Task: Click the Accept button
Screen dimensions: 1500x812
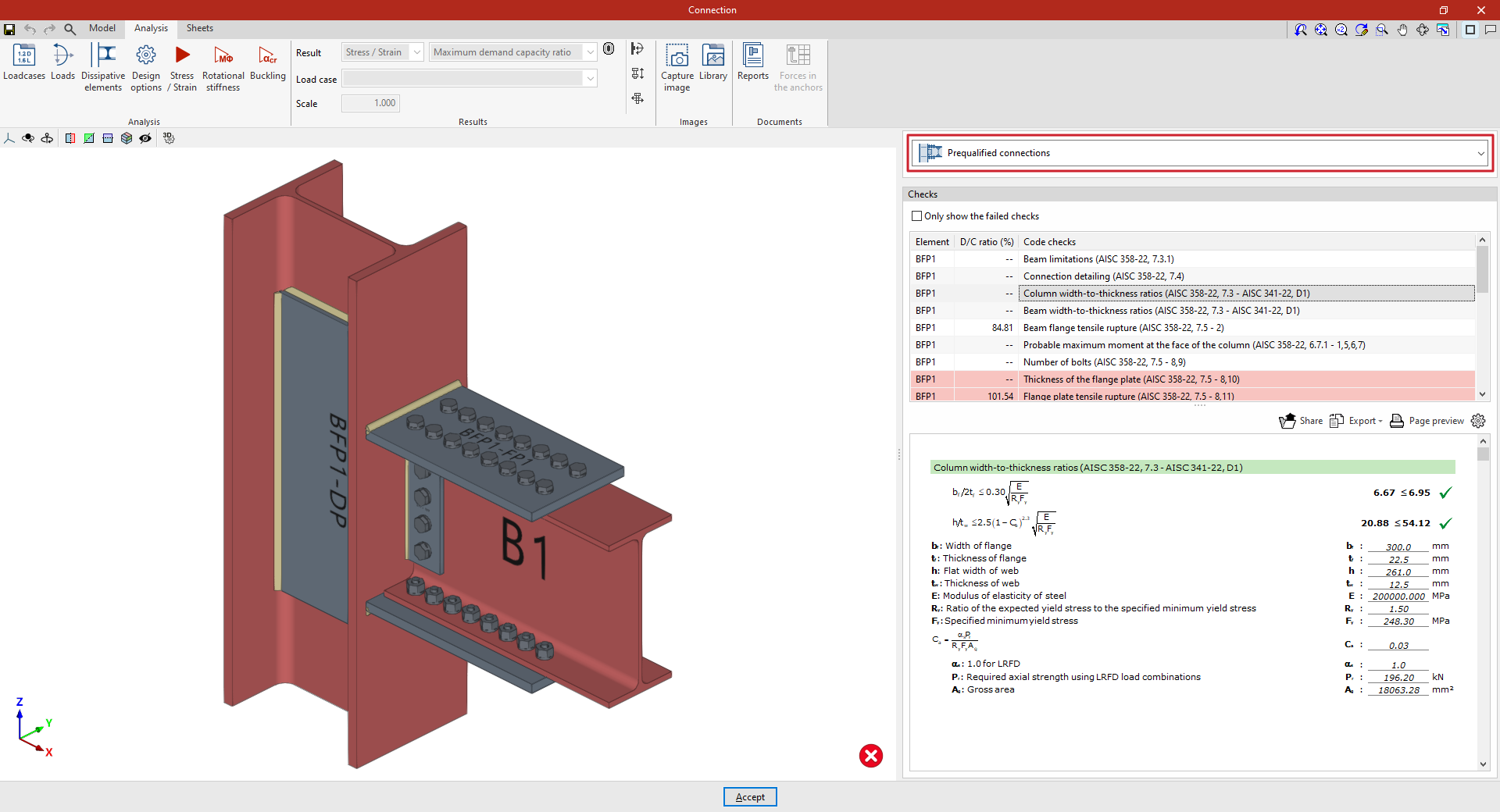Action: [x=750, y=796]
